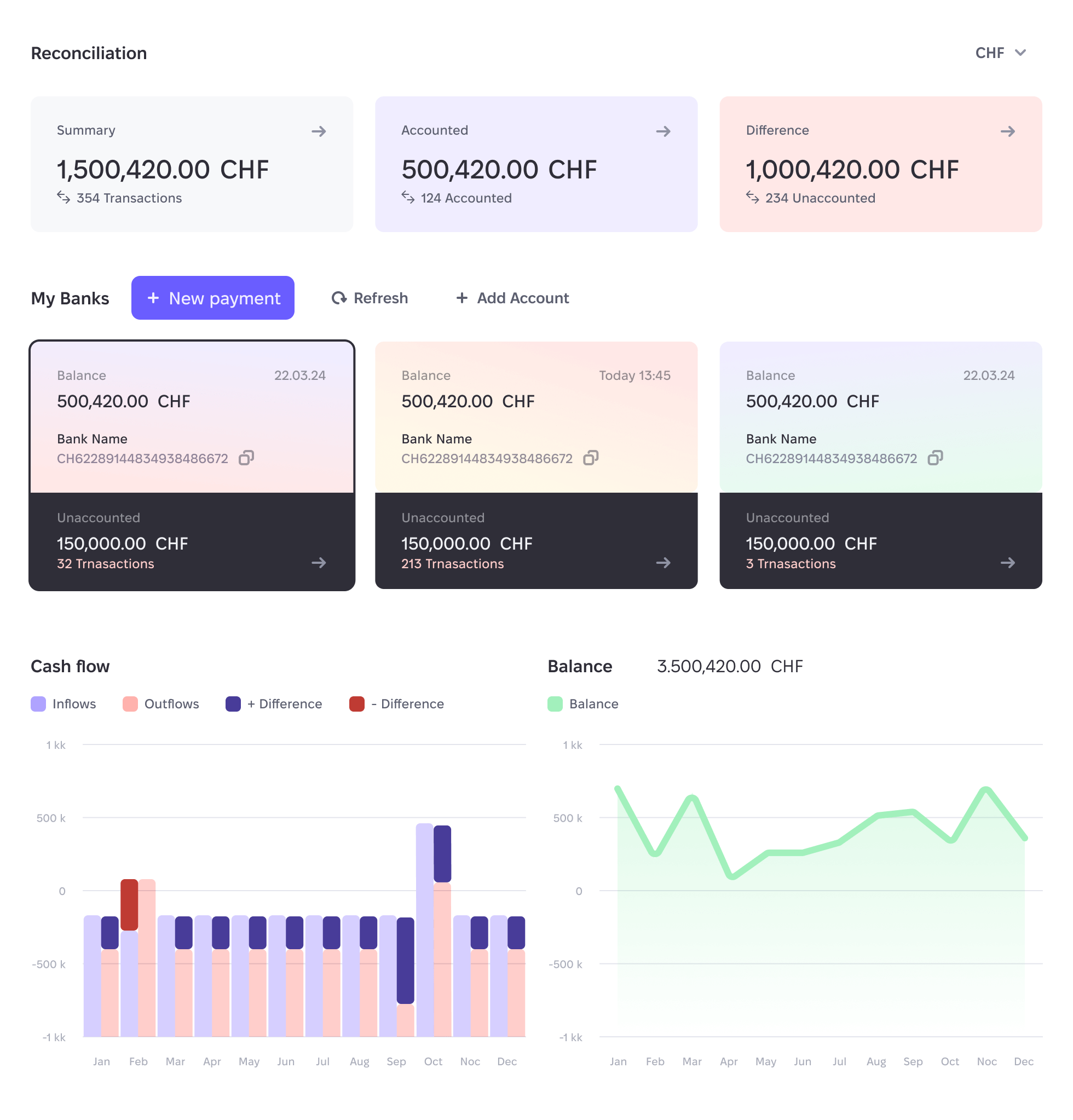This screenshot has width=1073, height=1120.
Task: Click the arrow on Accounted card
Action: pos(663,131)
